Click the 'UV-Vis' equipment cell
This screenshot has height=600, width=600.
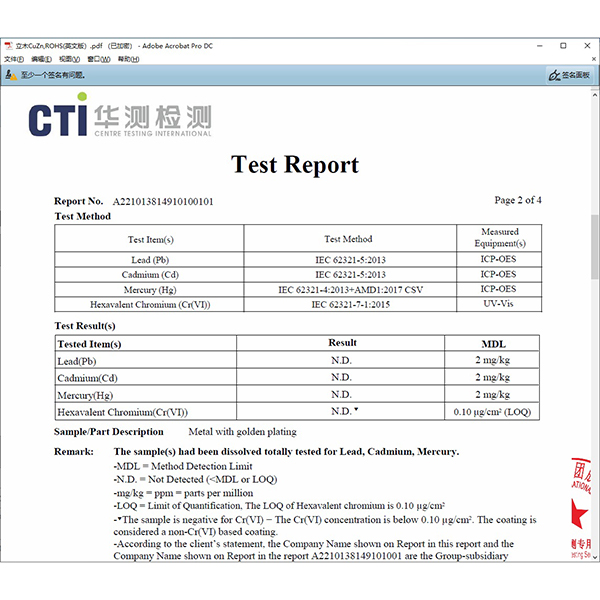pyautogui.click(x=498, y=304)
